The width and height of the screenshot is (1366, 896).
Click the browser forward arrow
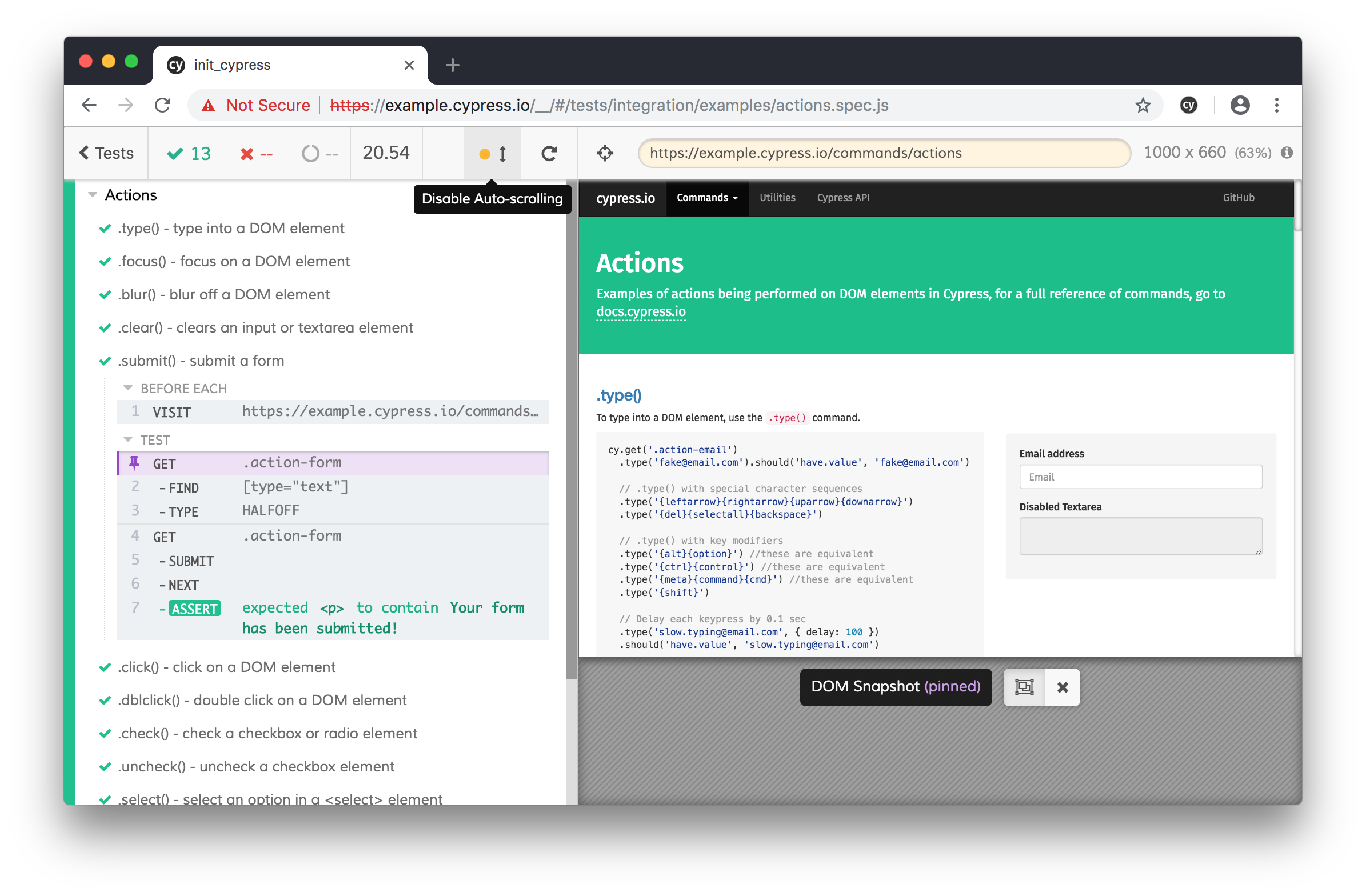(x=125, y=106)
